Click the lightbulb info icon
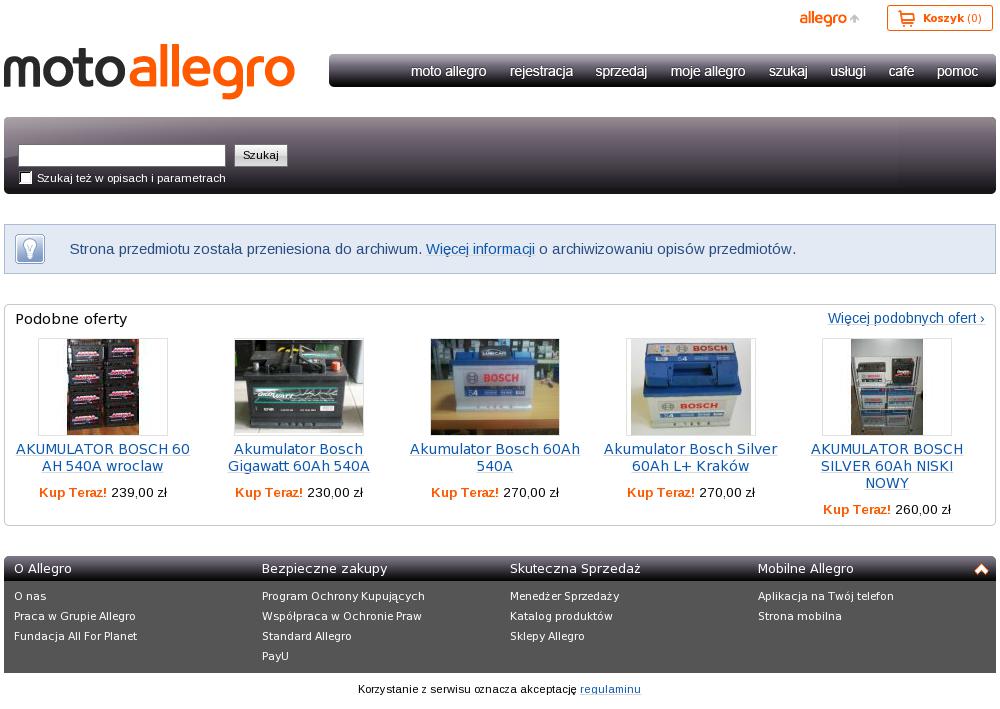Screen dimensions: 1000x709 (x=30, y=249)
